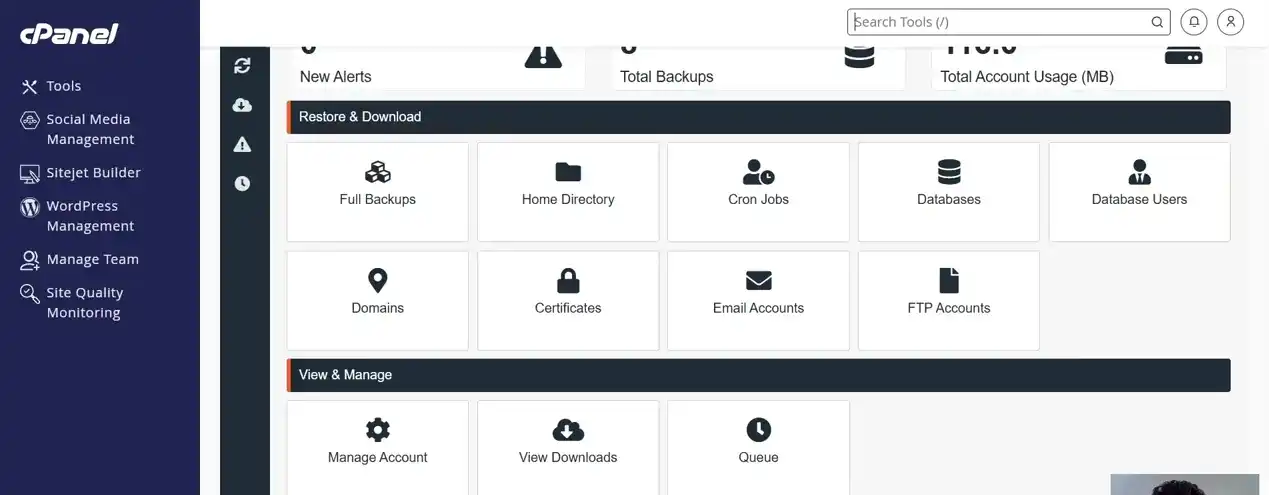Open the Queue tile
Viewport: 1269px width, 495px height.
(x=758, y=447)
